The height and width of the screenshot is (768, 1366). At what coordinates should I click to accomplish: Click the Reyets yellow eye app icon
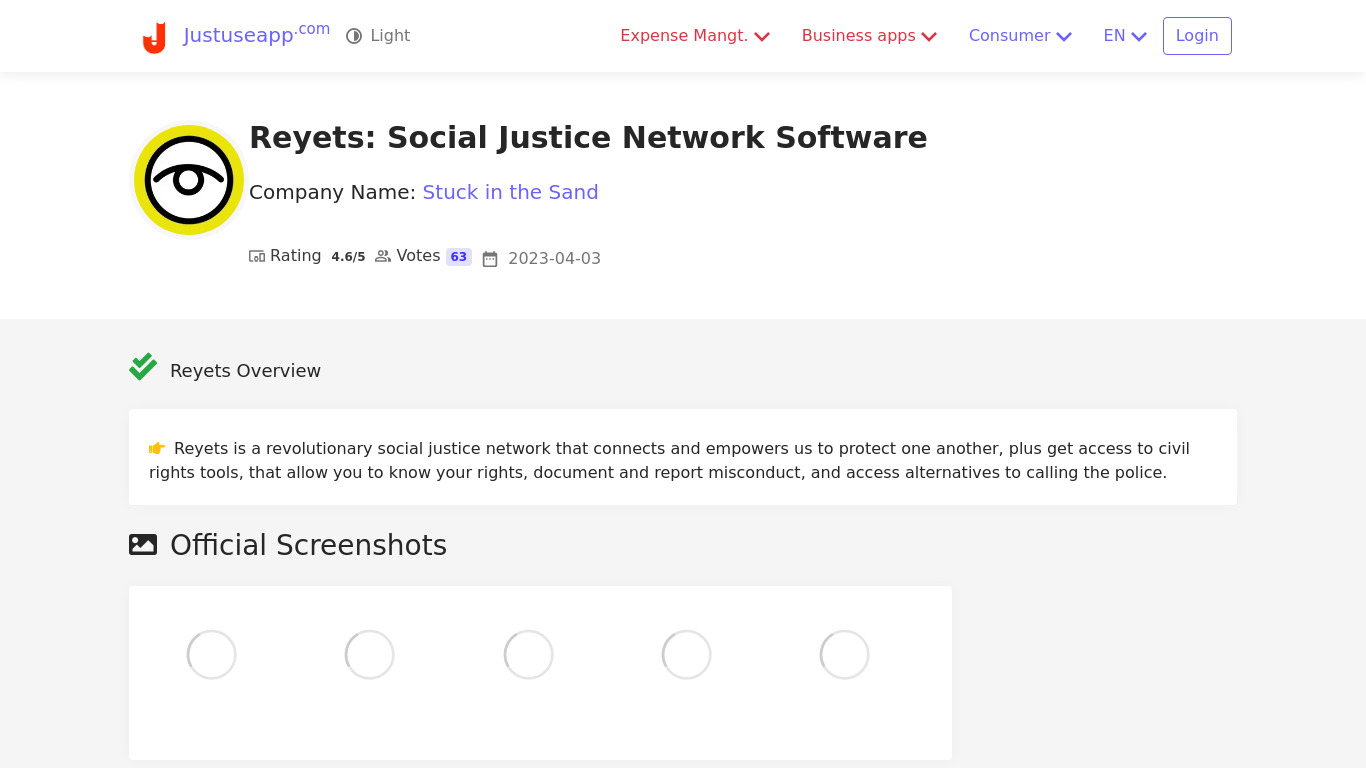189,180
